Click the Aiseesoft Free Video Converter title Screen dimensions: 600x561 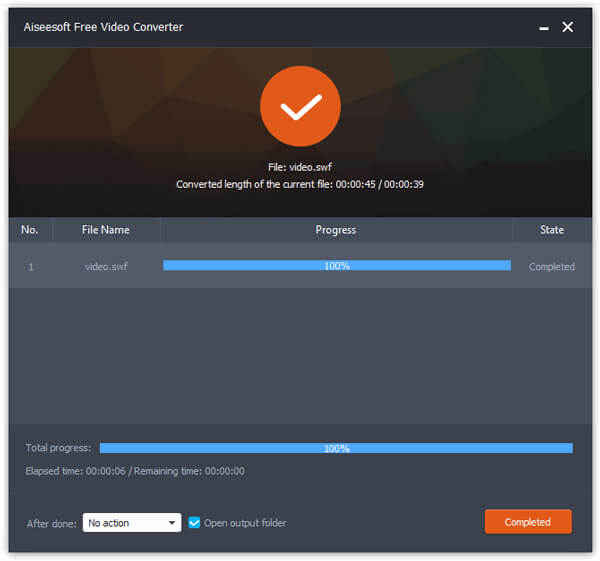point(103,27)
